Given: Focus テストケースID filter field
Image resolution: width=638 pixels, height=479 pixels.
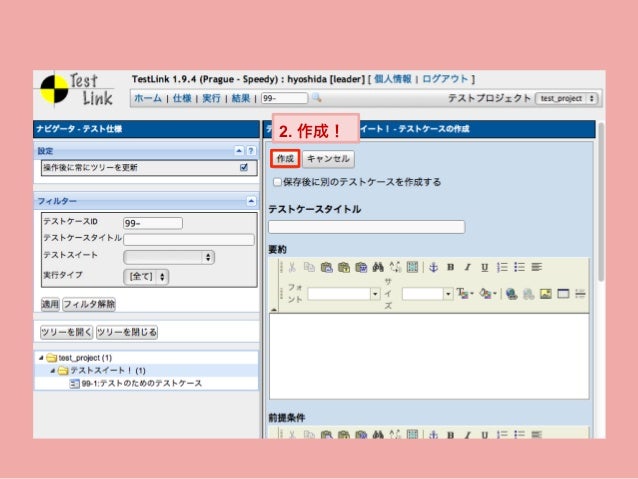Looking at the screenshot, I should (x=153, y=223).
